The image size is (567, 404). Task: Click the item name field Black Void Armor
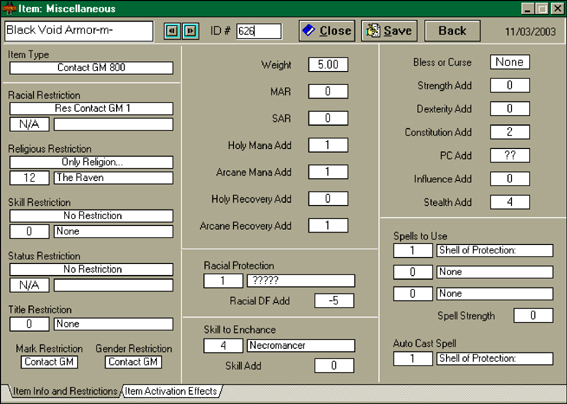click(x=79, y=31)
